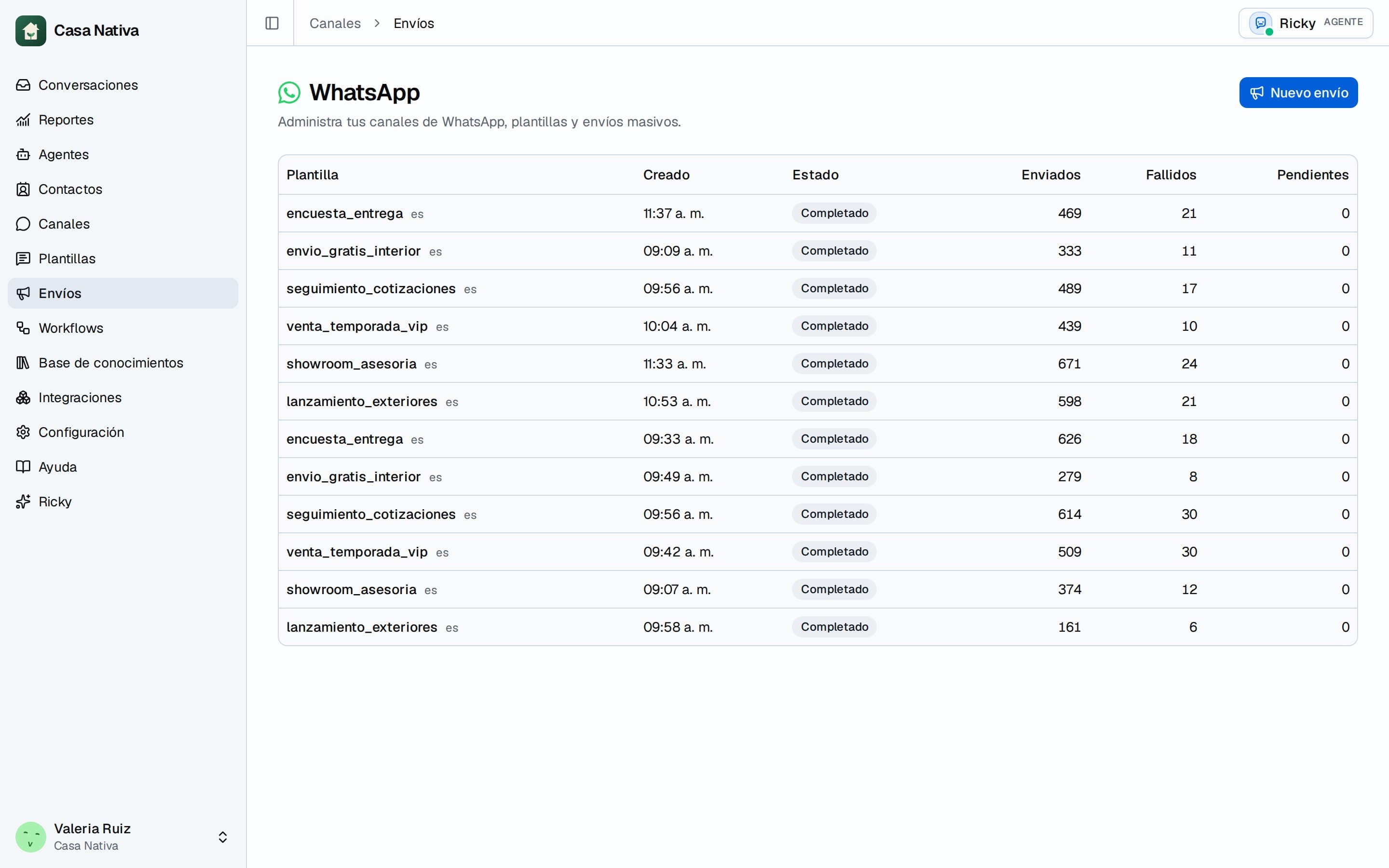Expand the Valeria Ruiz account switcher chevrons
Screen dimensions: 1389x868
coord(223,837)
